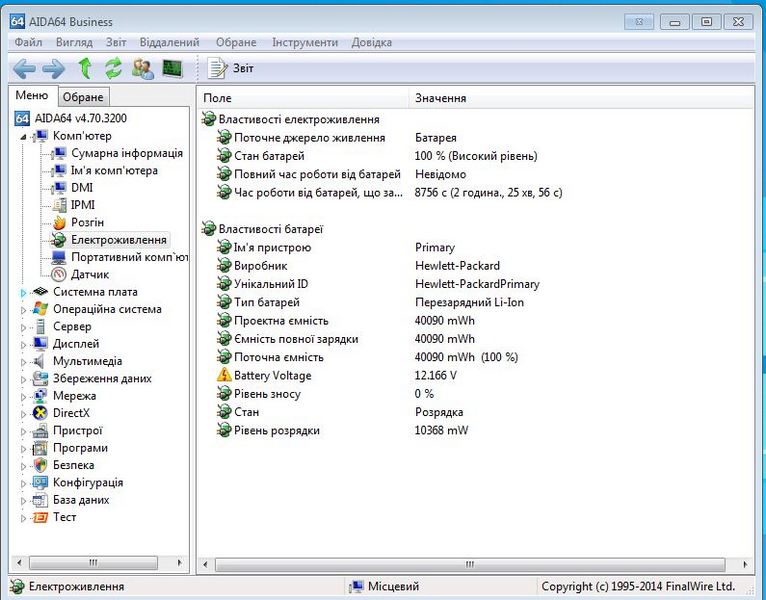This screenshot has height=600, width=766.
Task: Click the Звіт report toolbar button
Action: coord(232,68)
